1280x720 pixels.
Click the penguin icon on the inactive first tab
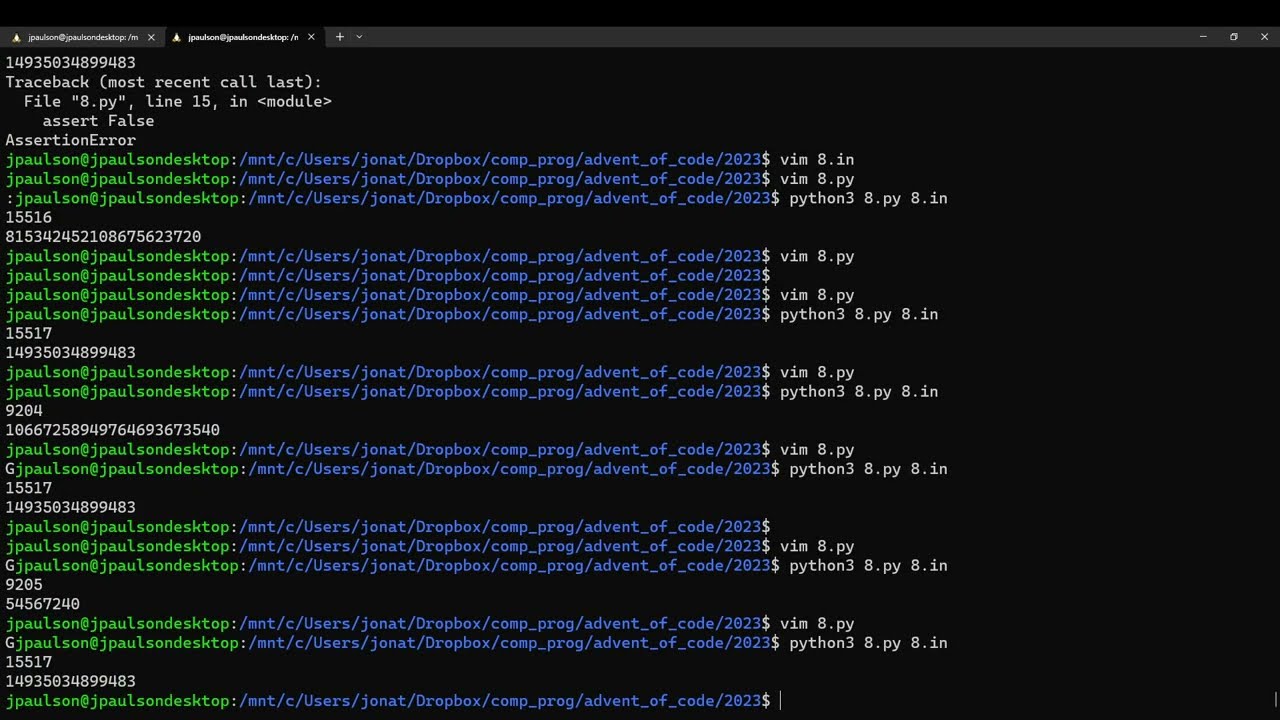16,37
